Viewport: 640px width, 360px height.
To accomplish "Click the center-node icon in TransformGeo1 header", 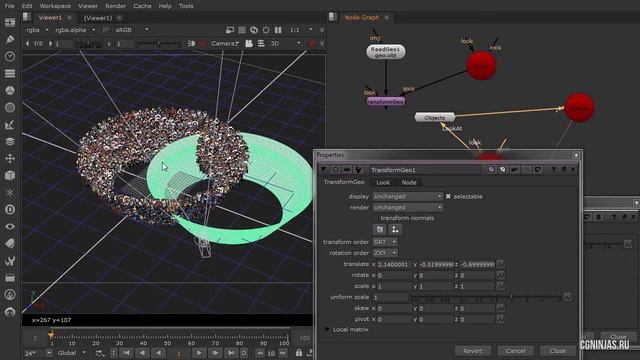I will coord(335,169).
